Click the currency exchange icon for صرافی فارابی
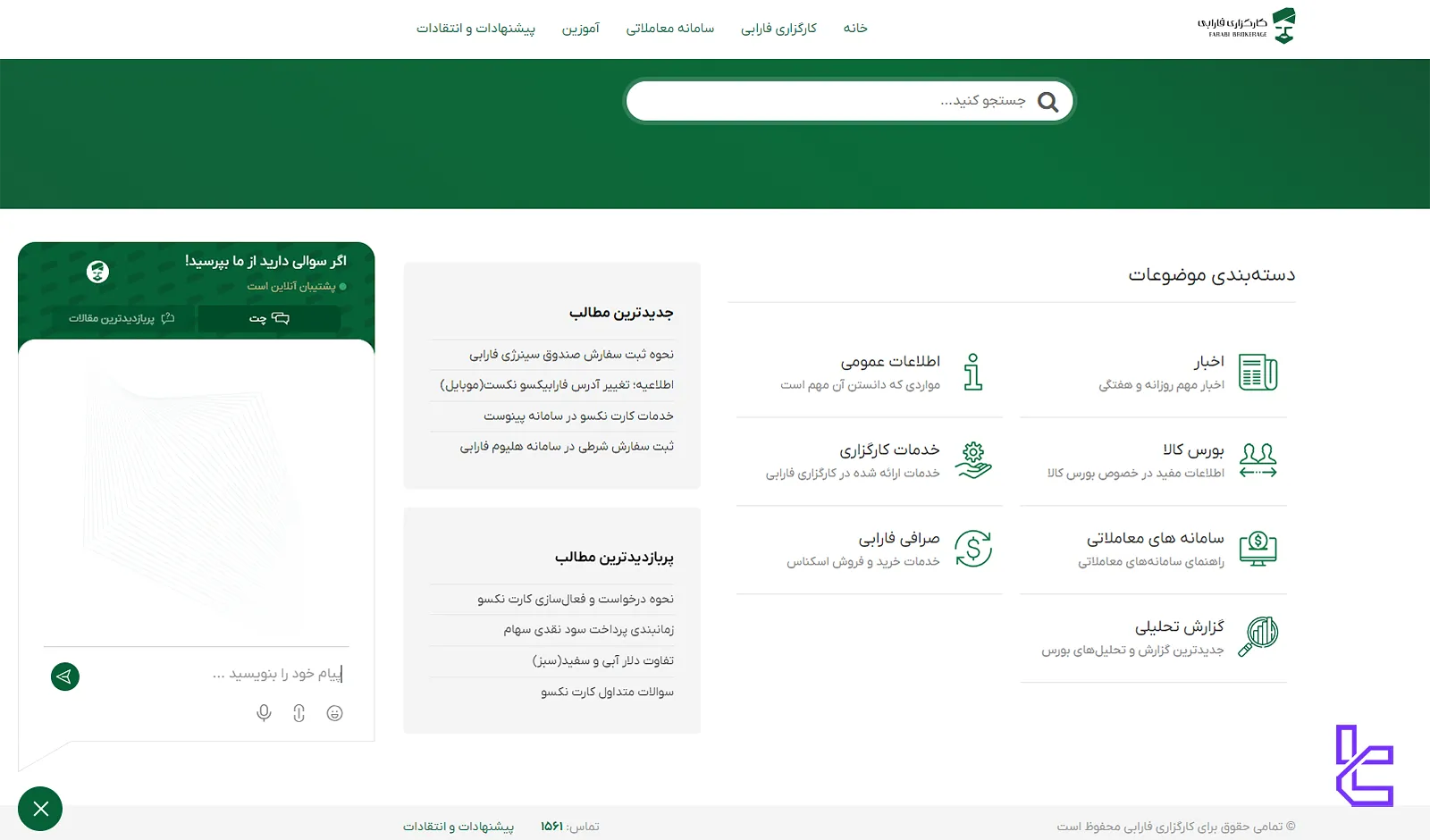Viewport: 1430px width, 840px height. 974,549
